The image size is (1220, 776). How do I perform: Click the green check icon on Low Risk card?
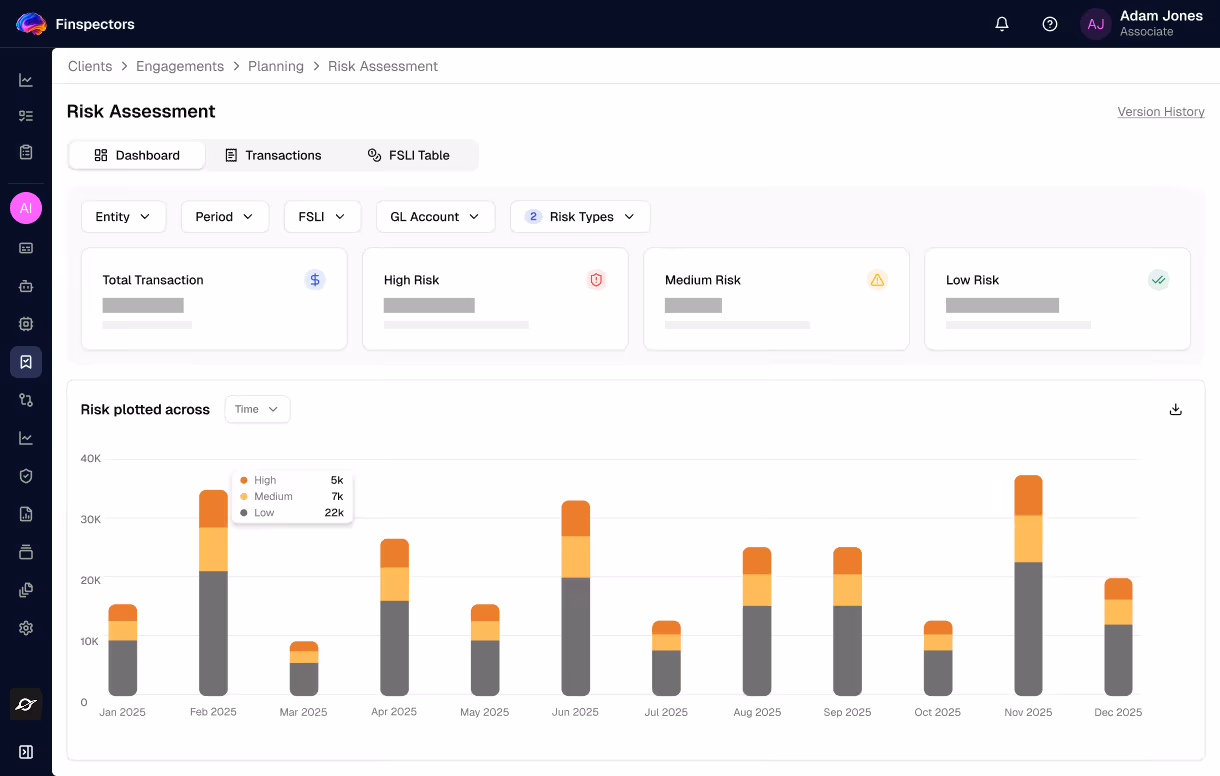[x=1158, y=280]
